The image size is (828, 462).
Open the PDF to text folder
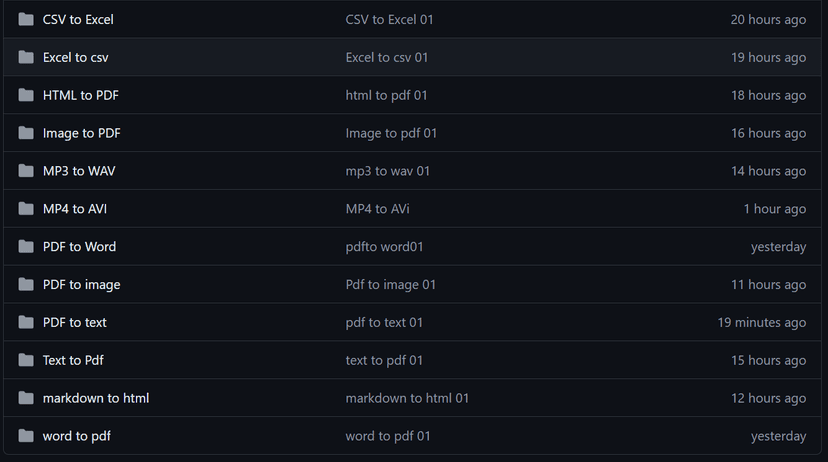(74, 323)
